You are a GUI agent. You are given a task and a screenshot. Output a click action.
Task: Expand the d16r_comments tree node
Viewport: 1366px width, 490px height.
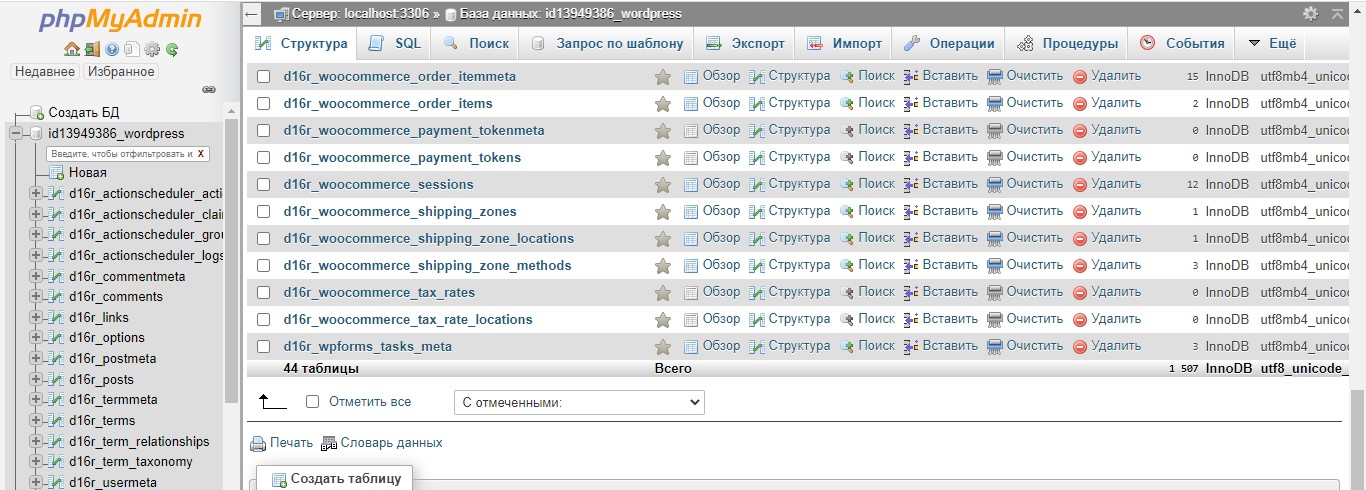[x=36, y=297]
